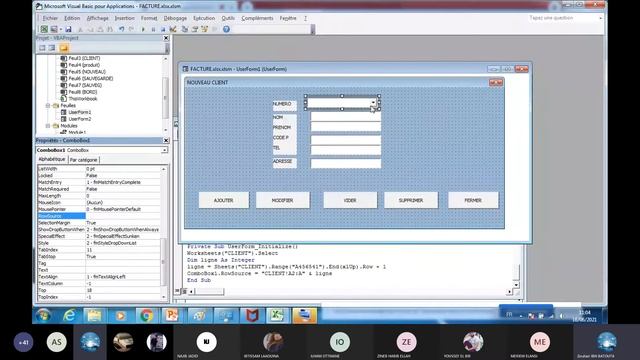Collapse the Feuilles folder node
This screenshot has width=640, height=360.
[x=48, y=105]
